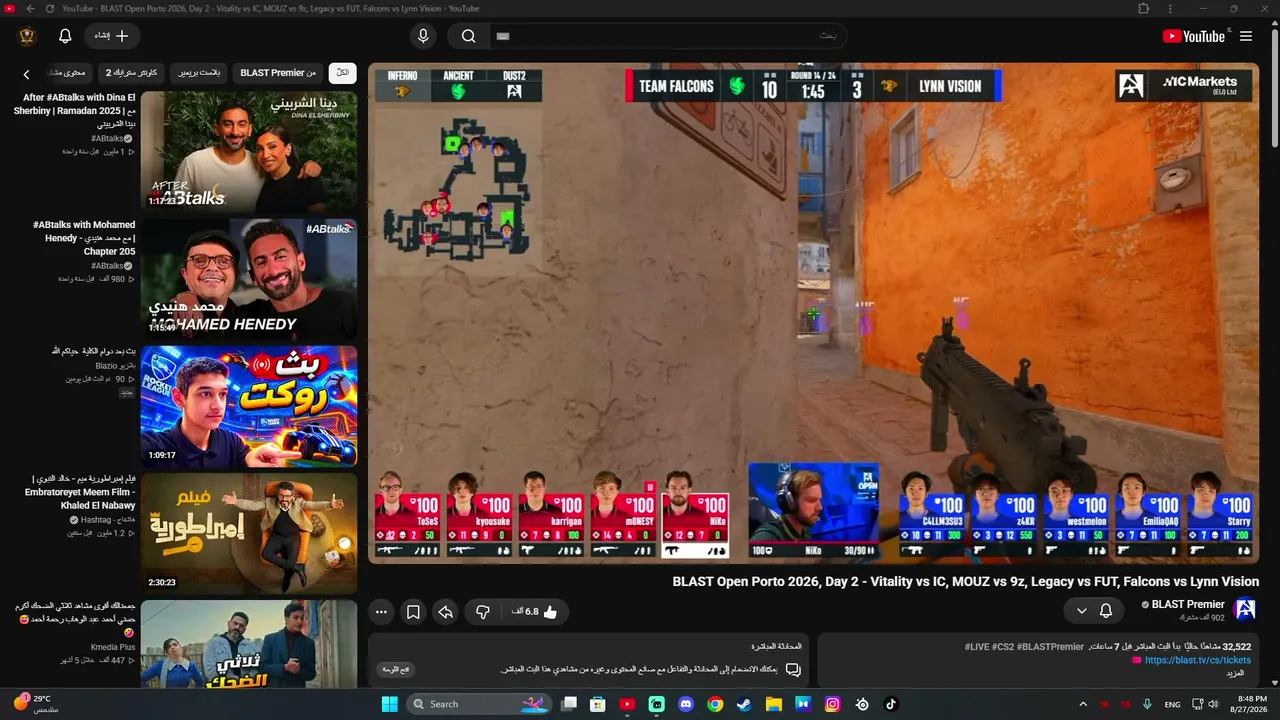The image size is (1280, 720).
Task: Open the Rocket League stream thumbnail
Action: coord(249,406)
